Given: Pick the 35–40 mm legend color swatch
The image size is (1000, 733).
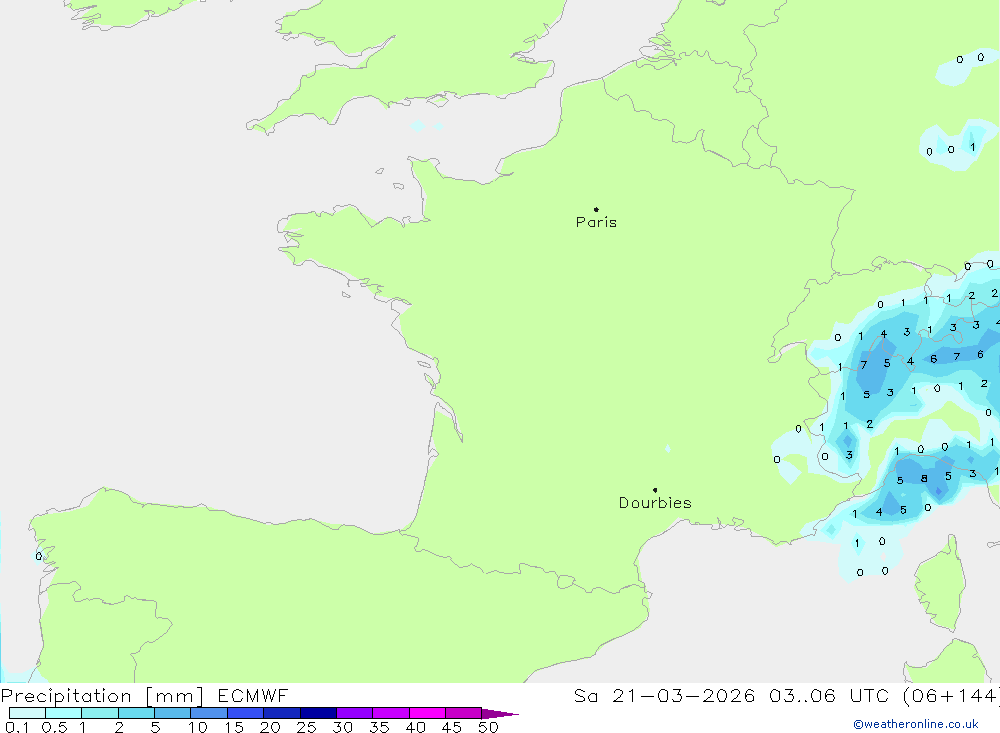Looking at the screenshot, I should [391, 713].
